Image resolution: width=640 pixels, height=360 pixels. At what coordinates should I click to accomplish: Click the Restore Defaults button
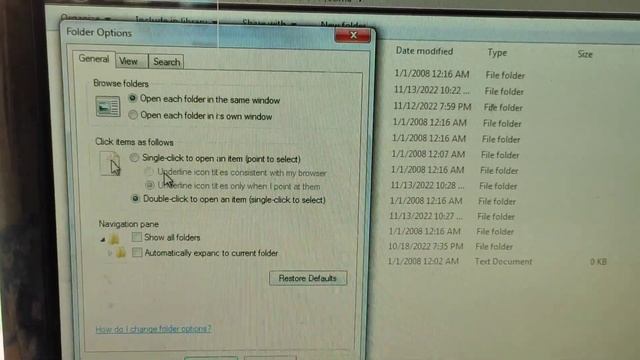coord(308,278)
